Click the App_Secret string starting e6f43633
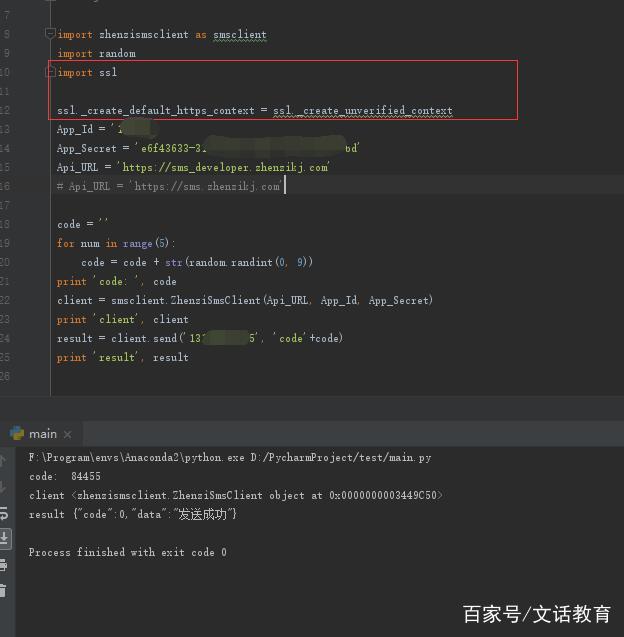624x637 pixels. click(x=249, y=148)
